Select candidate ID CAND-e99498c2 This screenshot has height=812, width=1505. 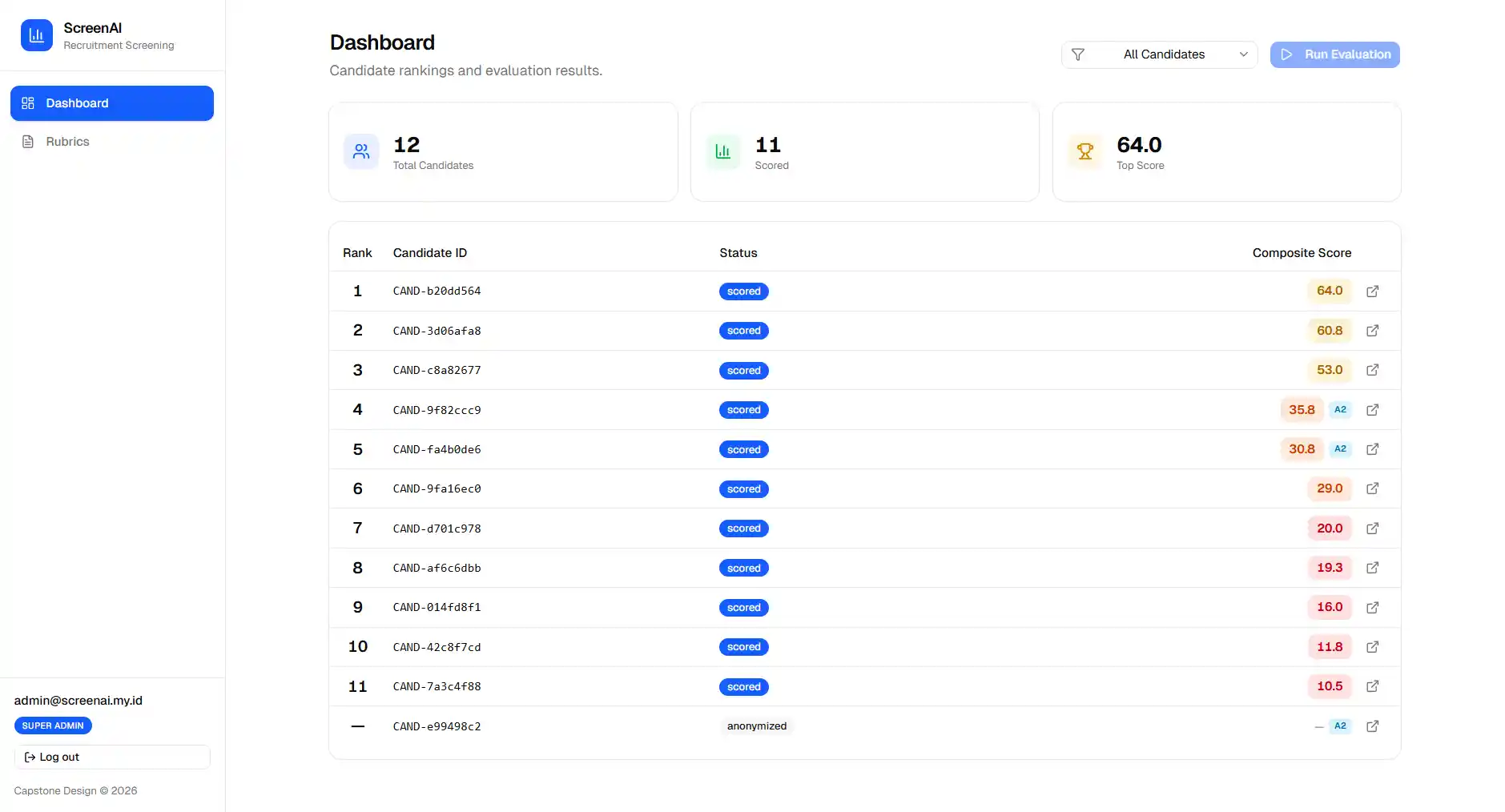437,726
